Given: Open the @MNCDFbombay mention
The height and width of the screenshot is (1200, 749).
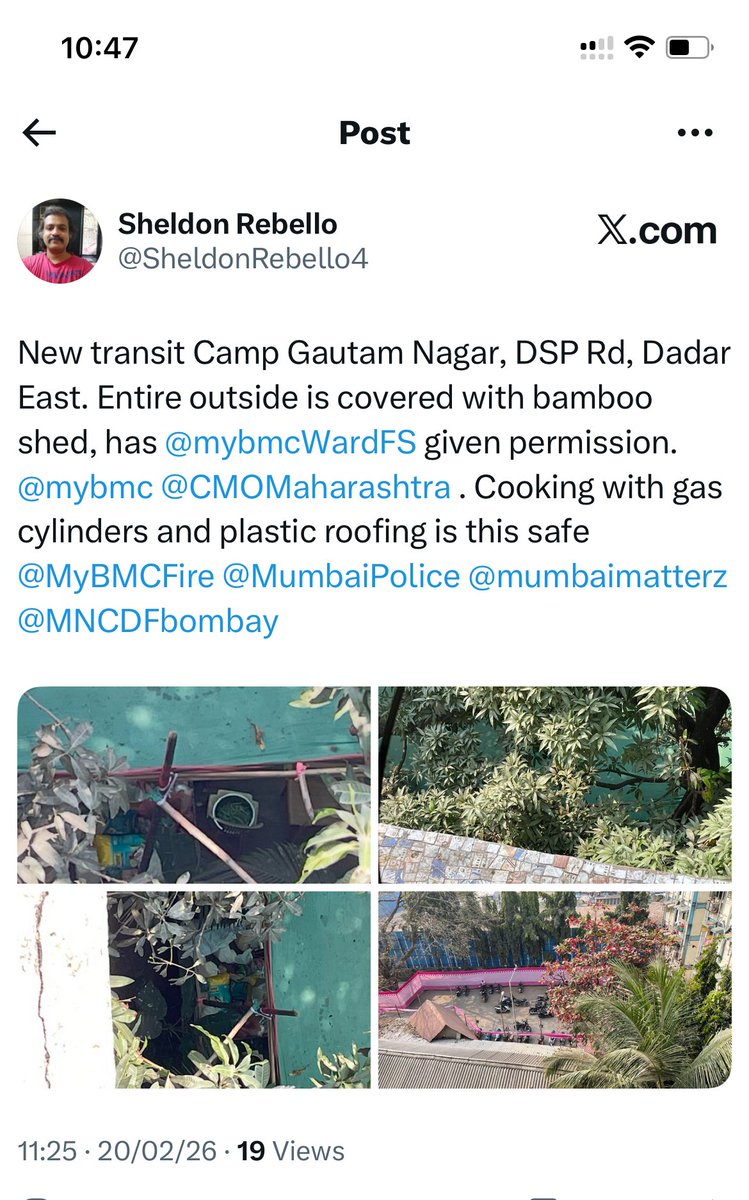Looking at the screenshot, I should 148,622.
